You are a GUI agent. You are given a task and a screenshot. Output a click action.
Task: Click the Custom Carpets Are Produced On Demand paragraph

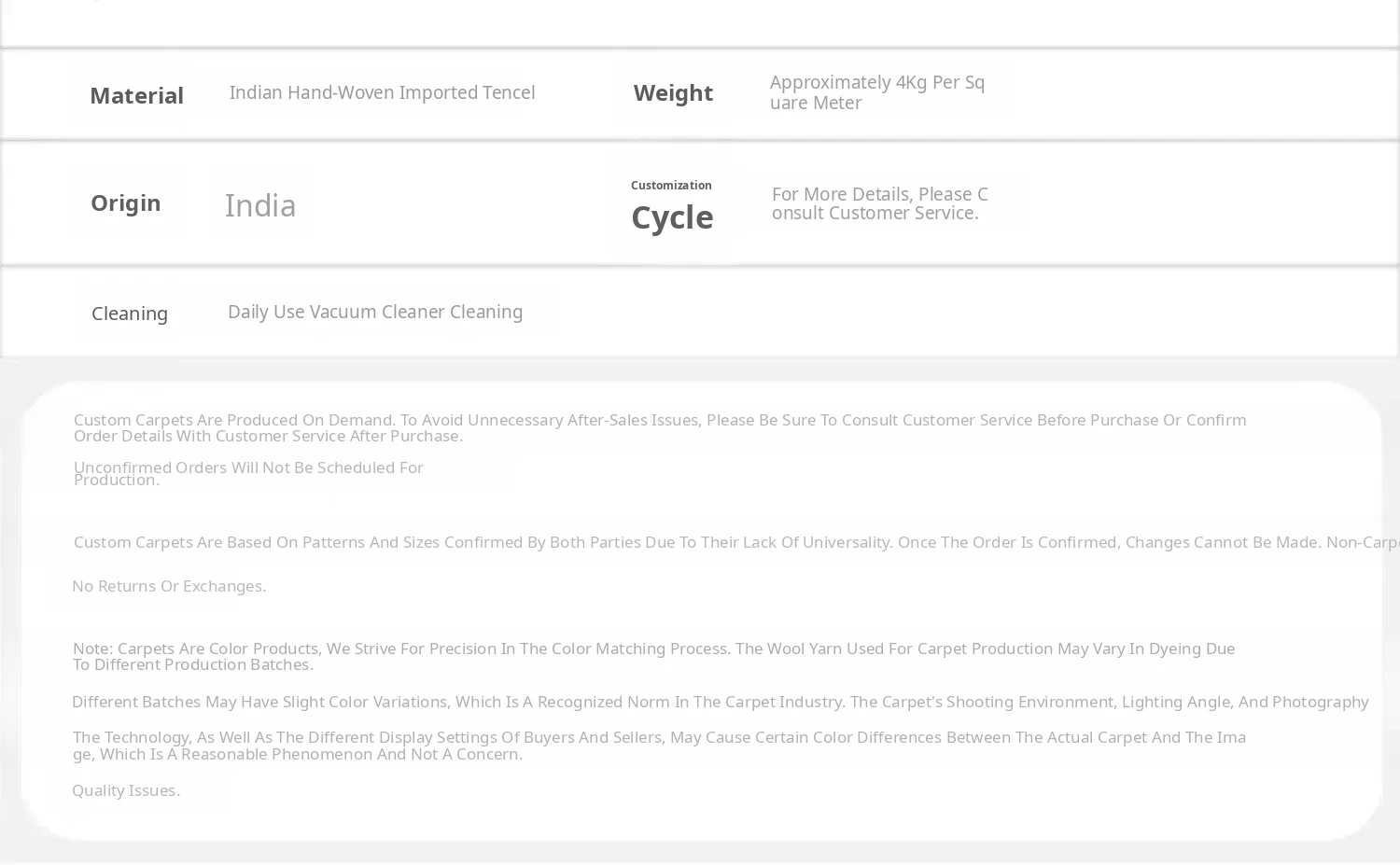pos(660,427)
